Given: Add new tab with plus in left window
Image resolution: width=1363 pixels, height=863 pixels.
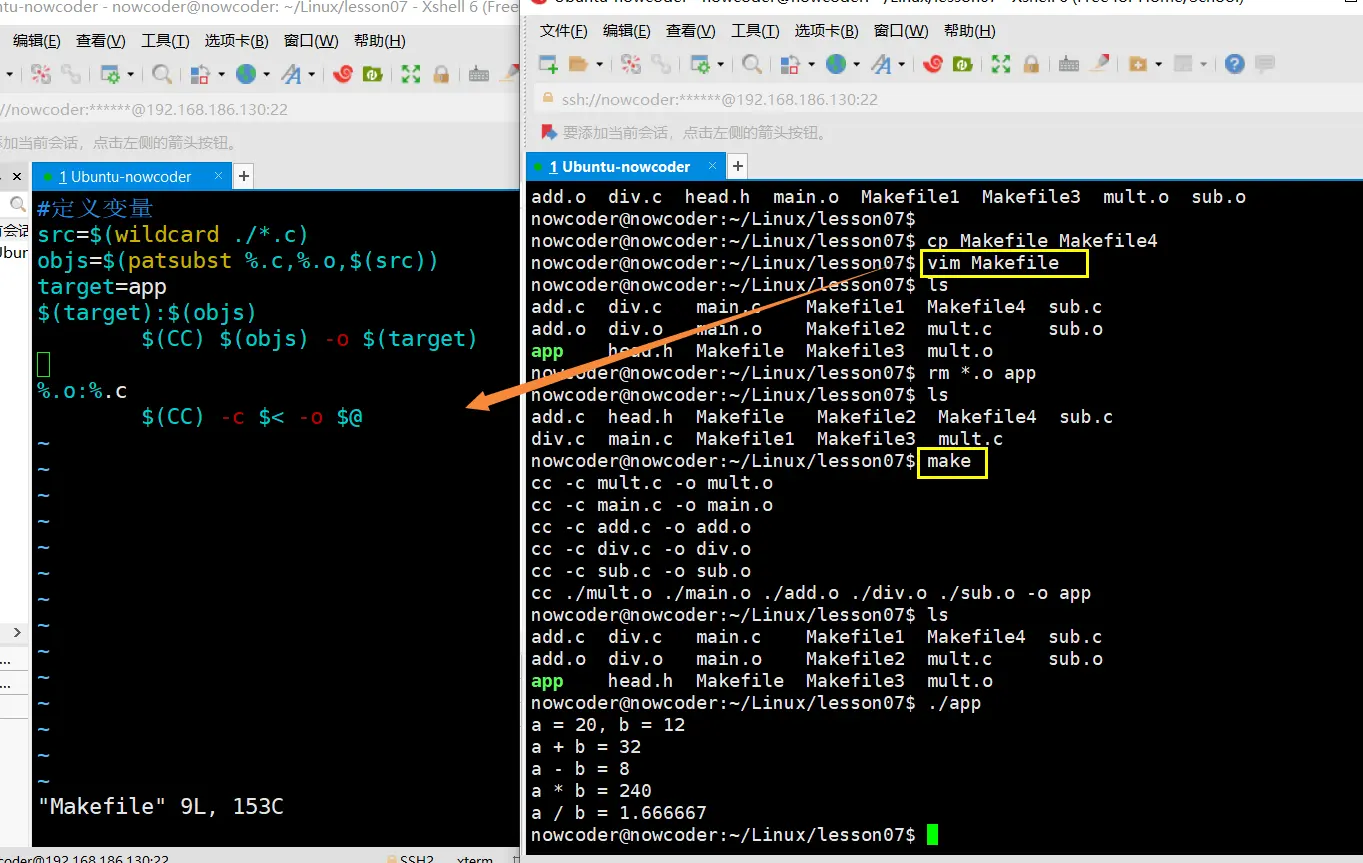Looking at the screenshot, I should click(x=244, y=177).
